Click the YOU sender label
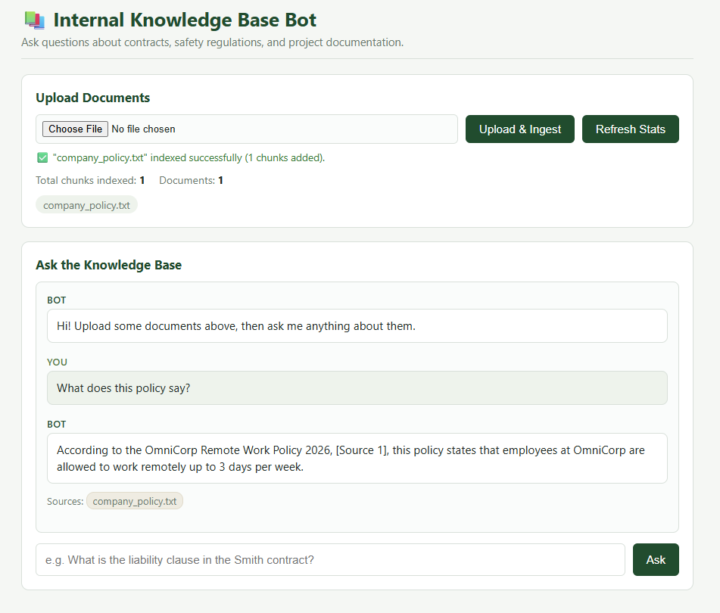The image size is (720, 613). click(57, 362)
